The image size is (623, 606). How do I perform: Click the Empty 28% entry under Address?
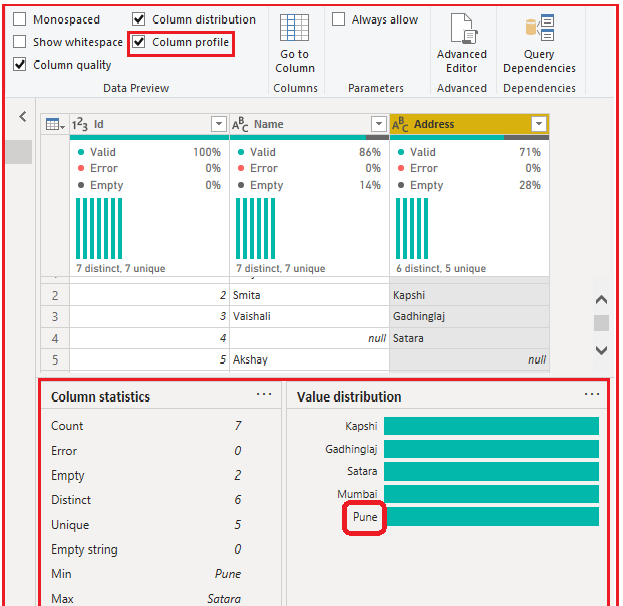(x=470, y=185)
